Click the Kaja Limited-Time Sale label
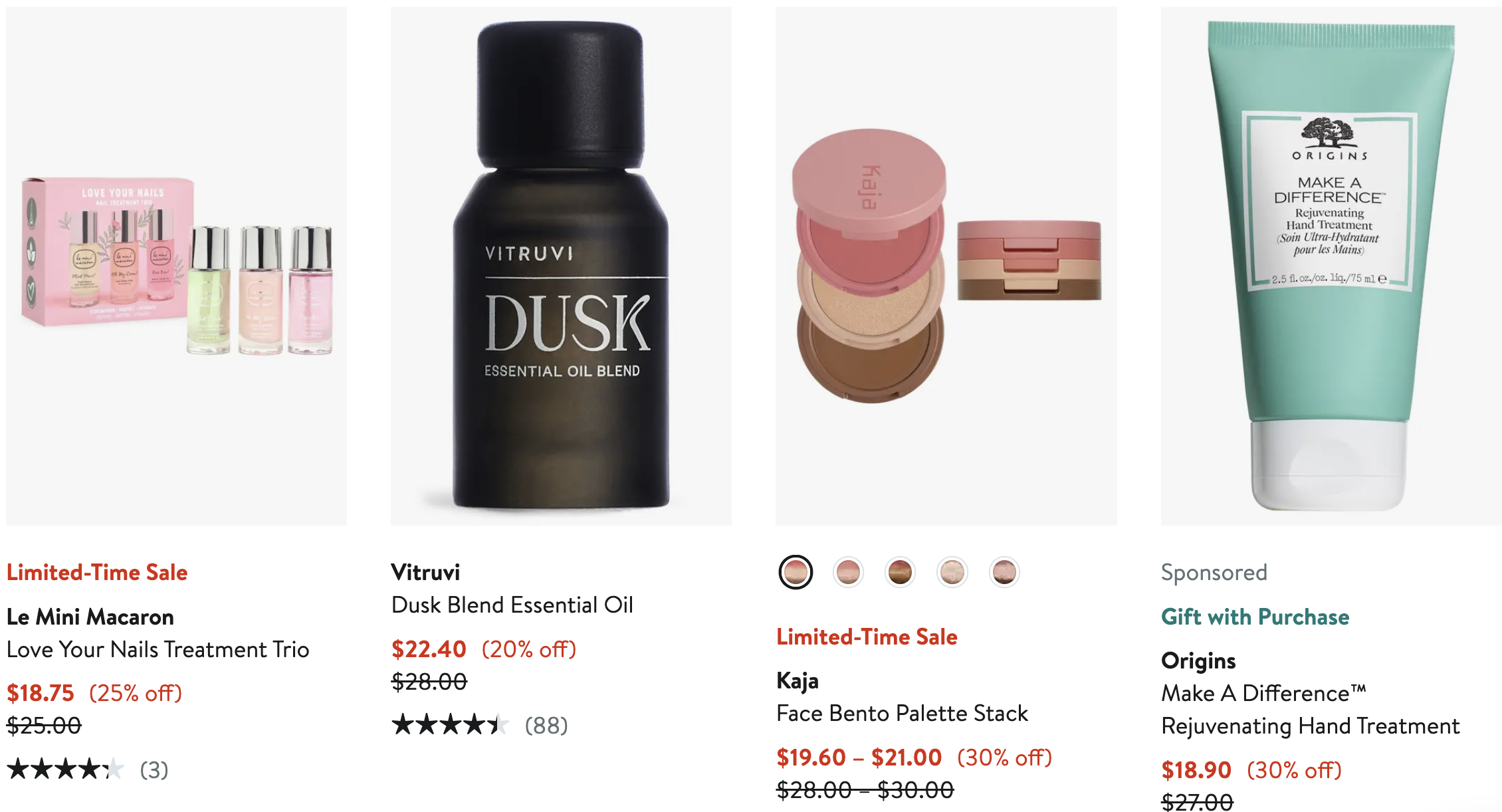 [x=867, y=637]
